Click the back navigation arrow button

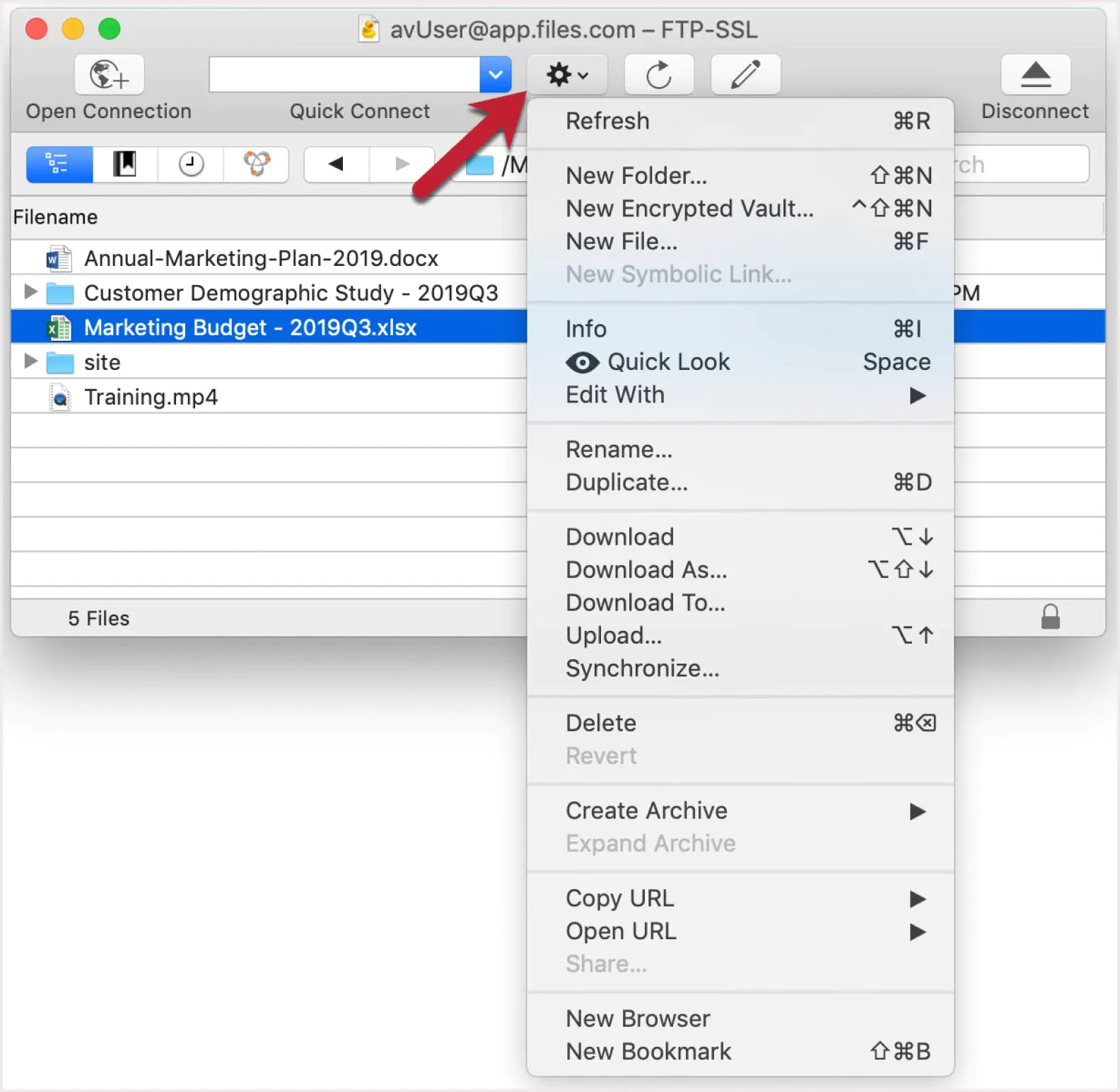coord(337,164)
